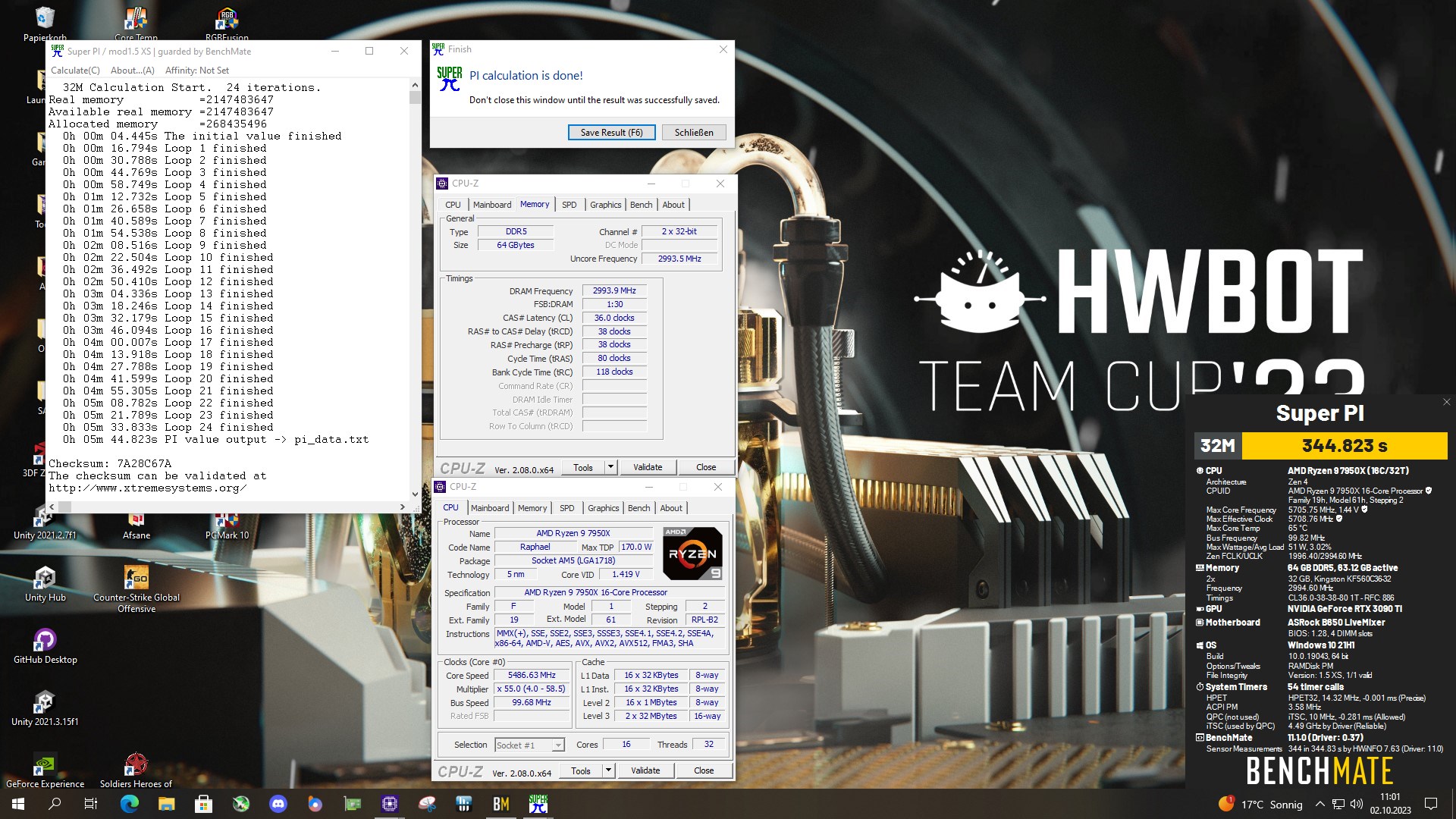Click Core Speed value 5486.63 MHz

pos(532,675)
